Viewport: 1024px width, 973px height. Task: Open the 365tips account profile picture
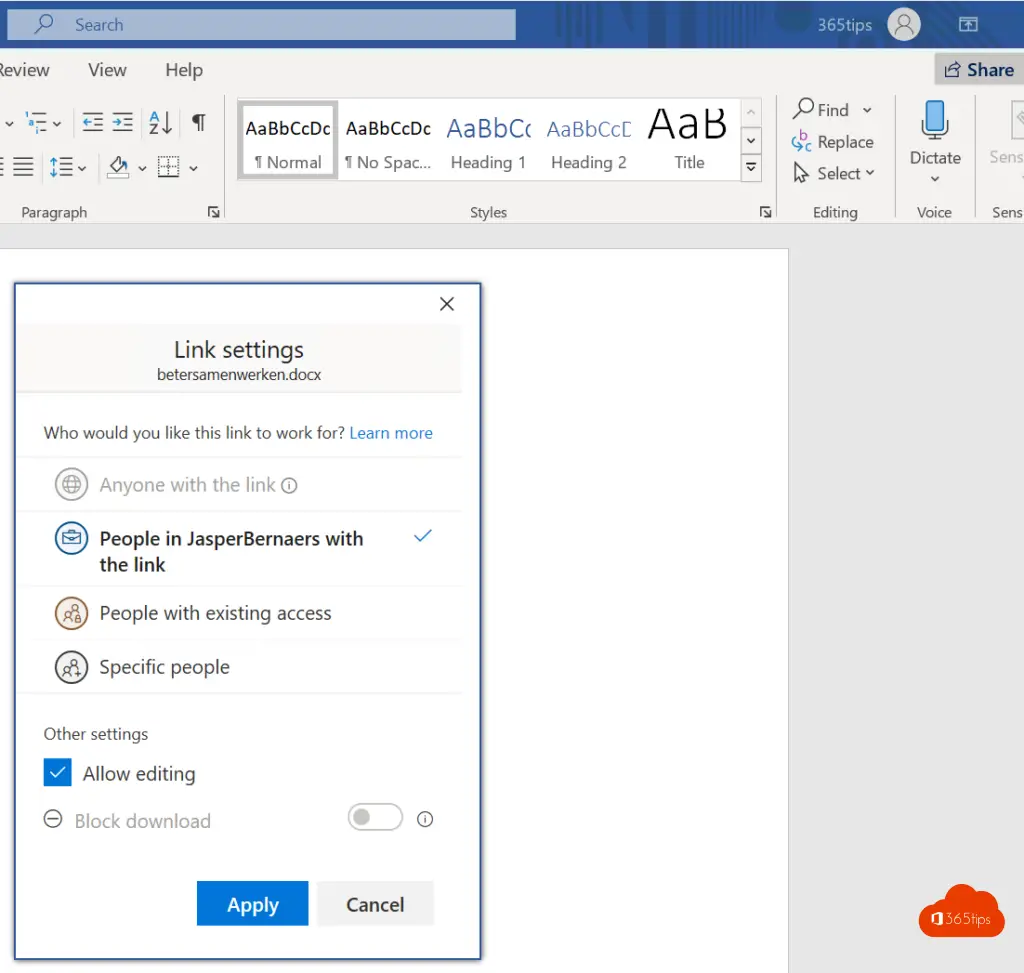click(904, 25)
